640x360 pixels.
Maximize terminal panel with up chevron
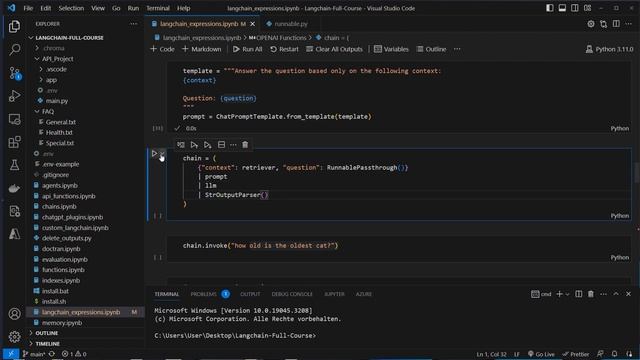click(x=616, y=294)
